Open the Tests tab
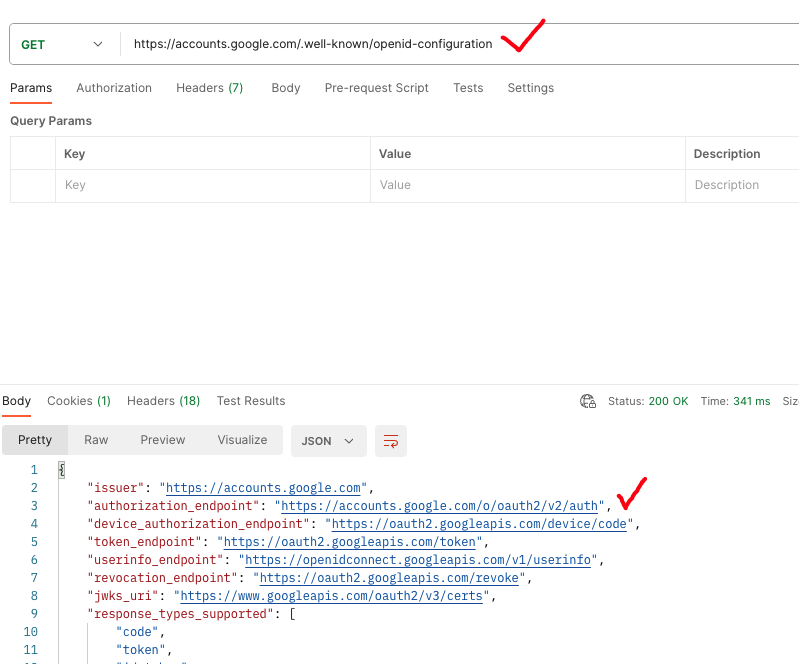 point(468,88)
